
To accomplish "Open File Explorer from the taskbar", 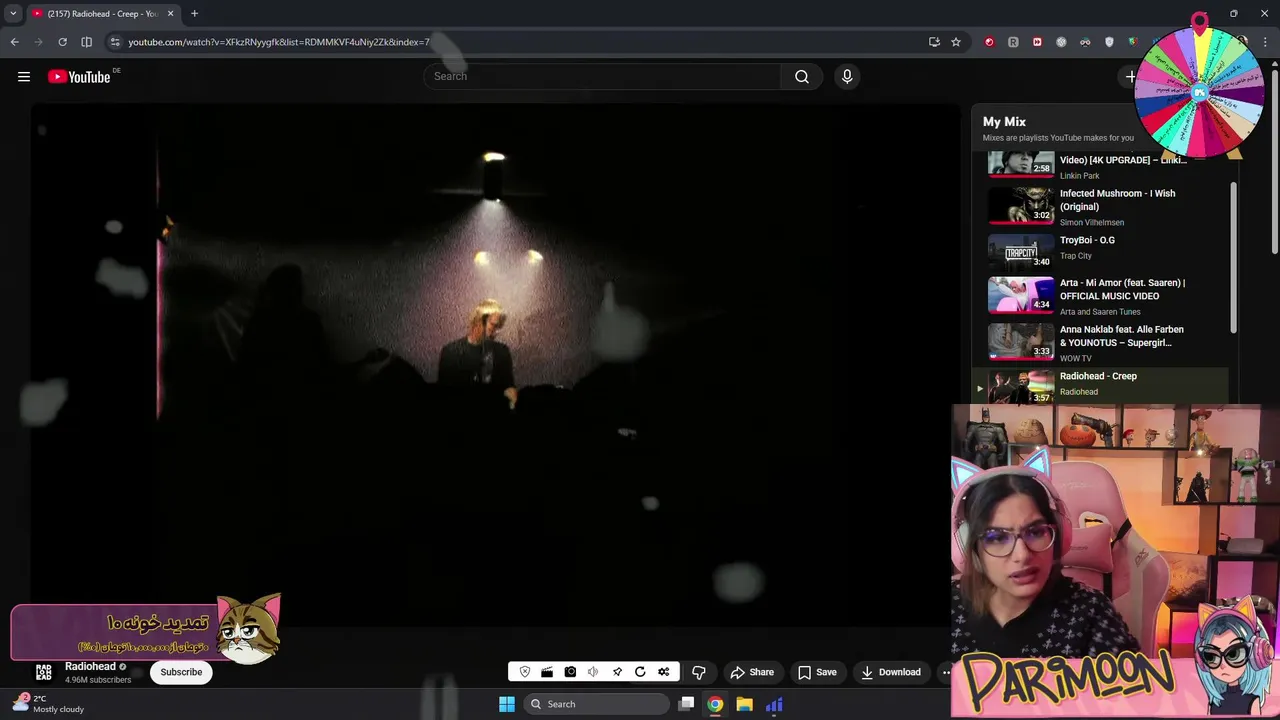I will coord(744,704).
